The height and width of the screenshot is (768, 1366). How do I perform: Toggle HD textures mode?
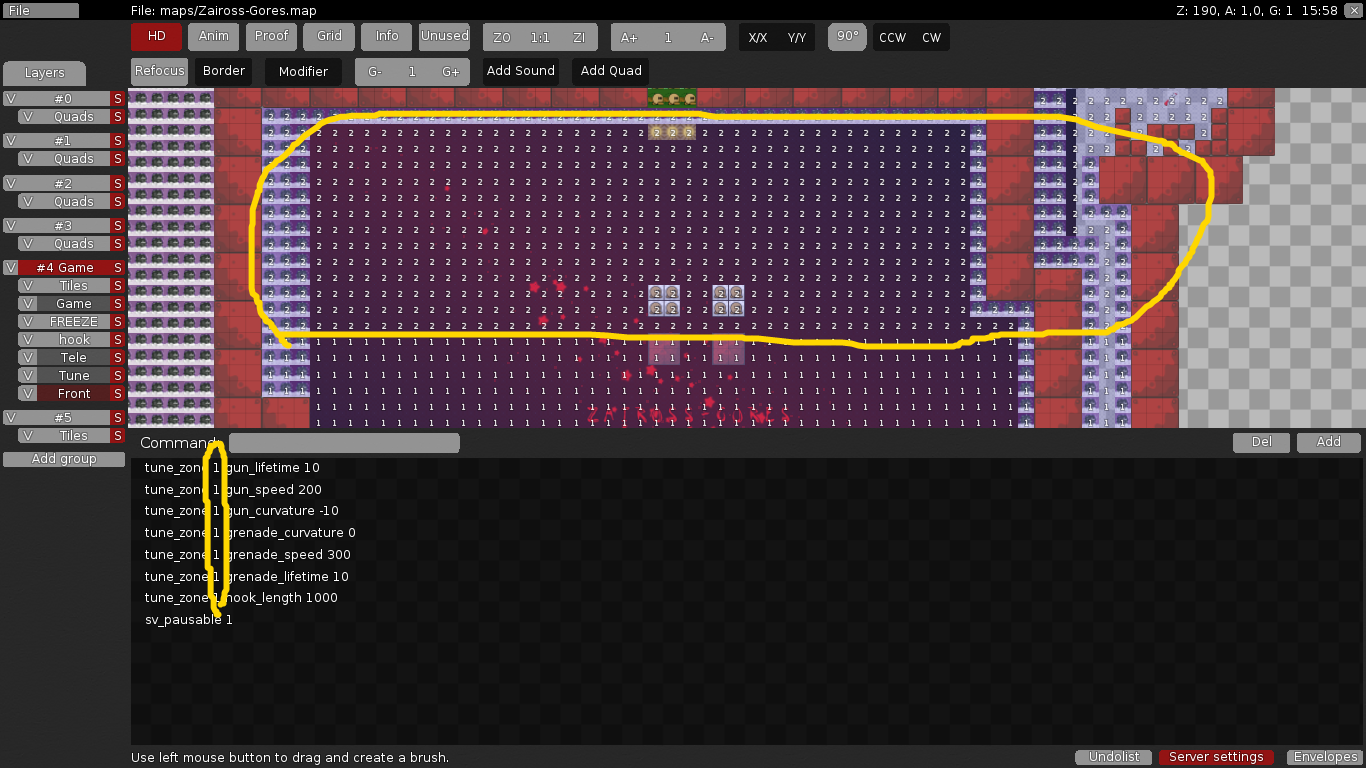(x=155, y=36)
